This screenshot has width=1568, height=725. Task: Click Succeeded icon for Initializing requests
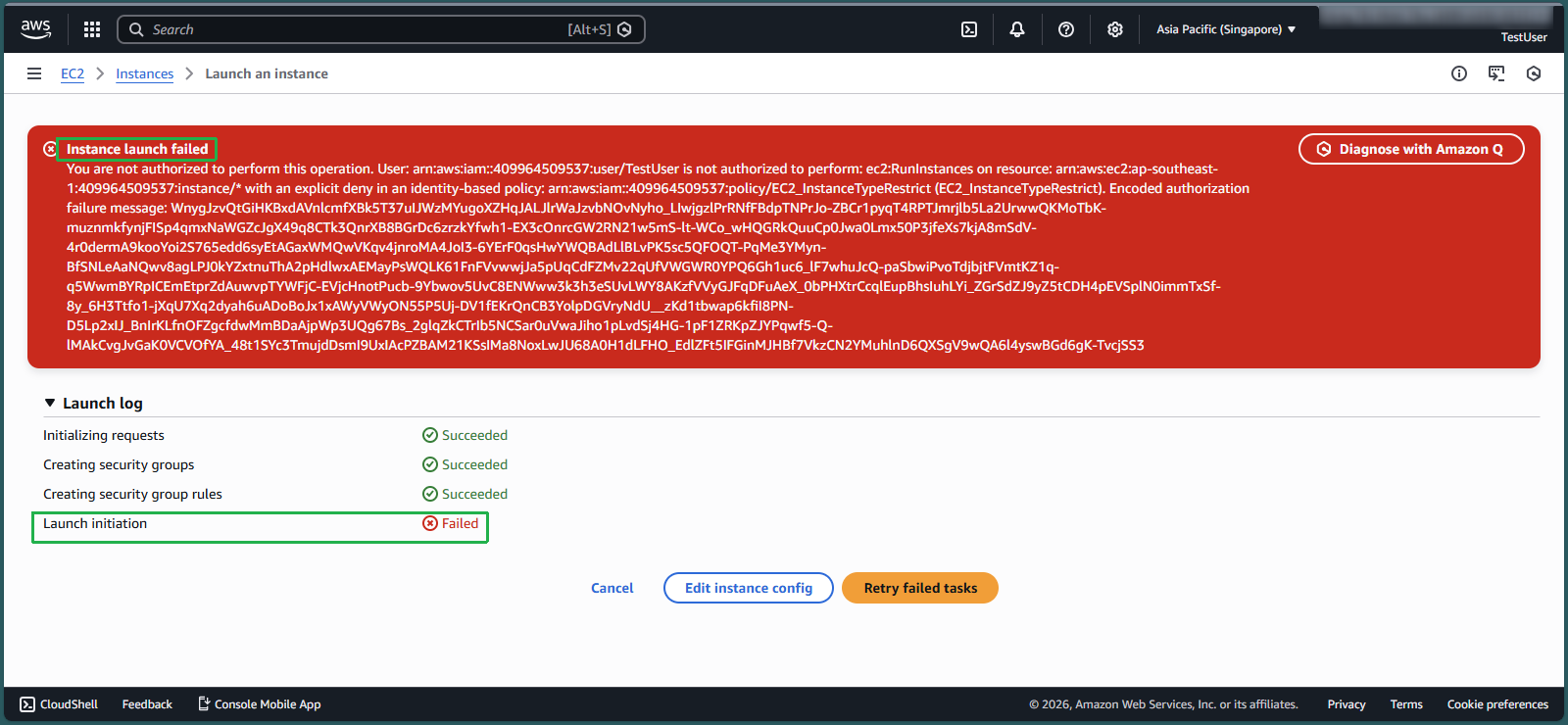(430, 435)
